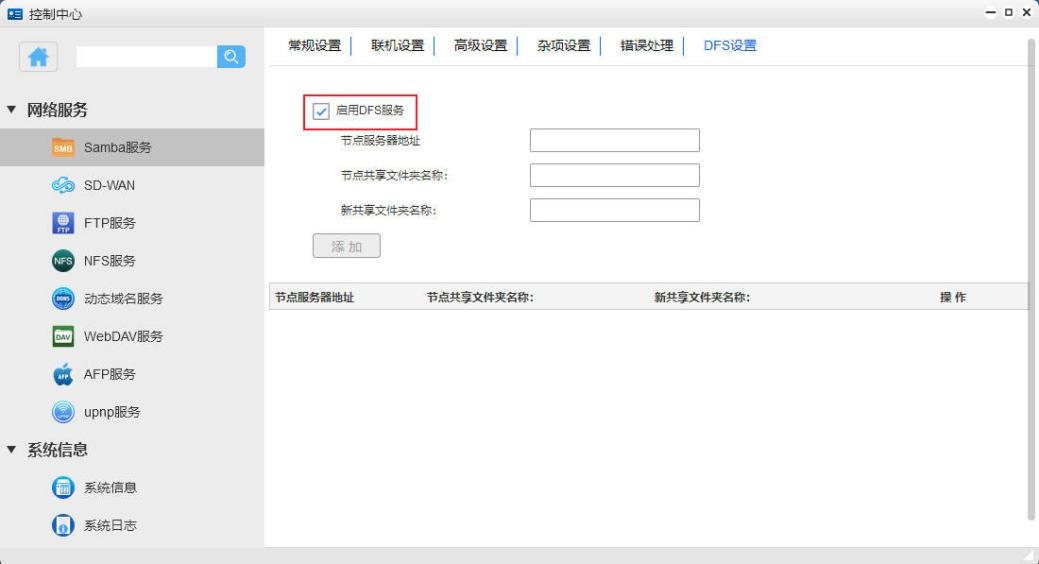Collapse the 系统信息 section arrow
The width and height of the screenshot is (1039, 564).
pos(12,450)
